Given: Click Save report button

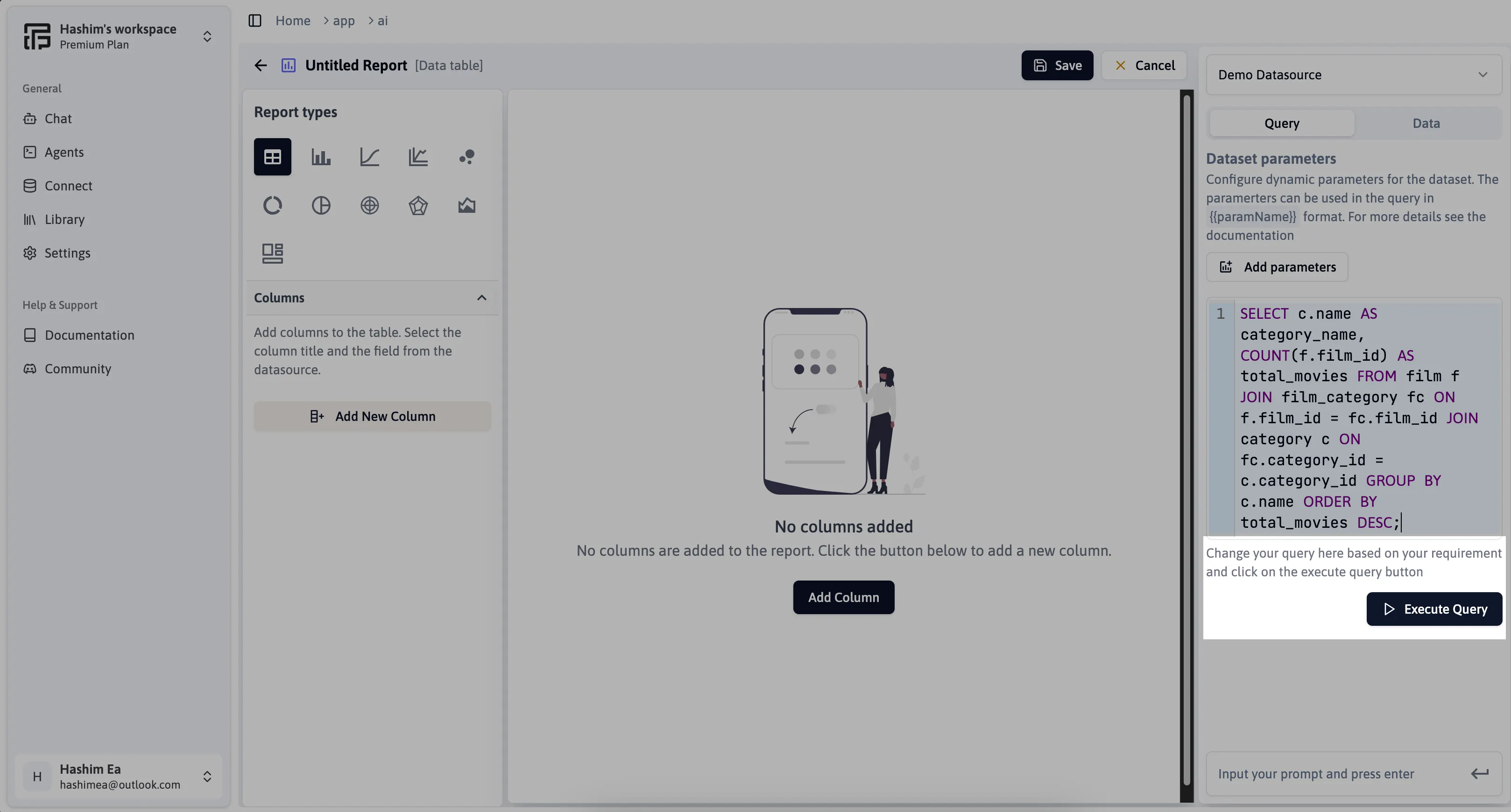Looking at the screenshot, I should (1057, 65).
